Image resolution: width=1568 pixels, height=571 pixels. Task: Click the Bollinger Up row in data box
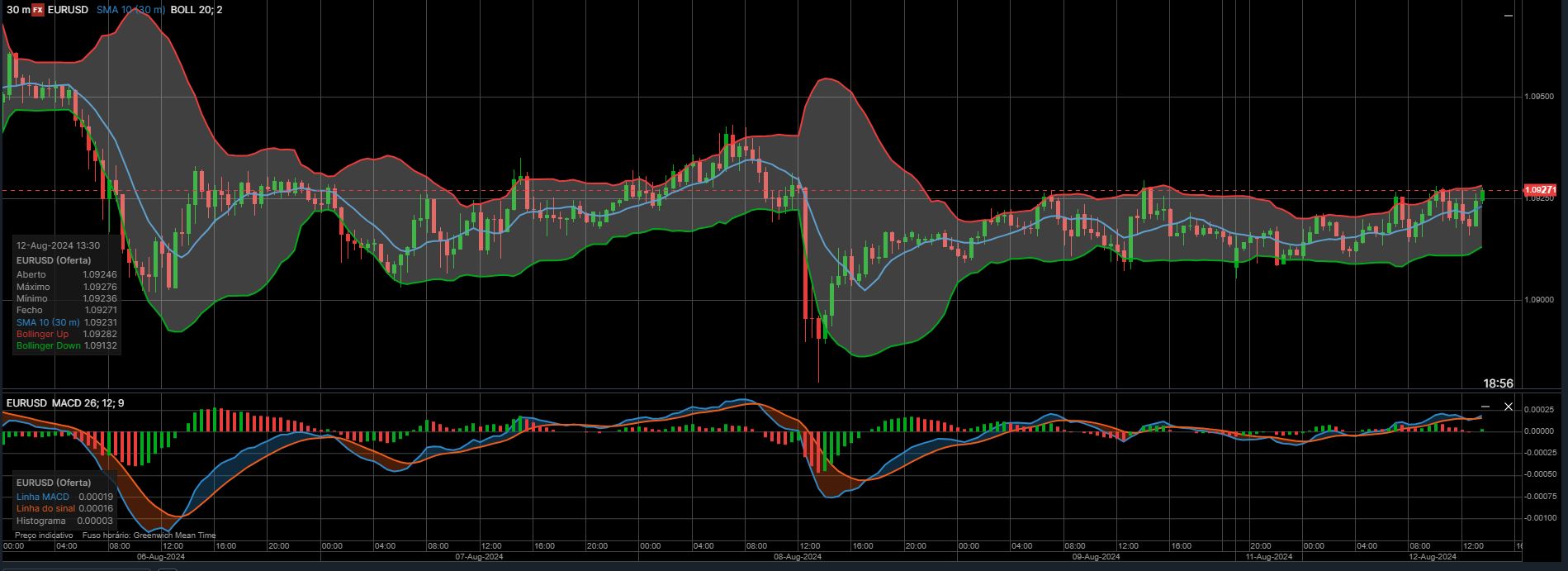(43, 334)
